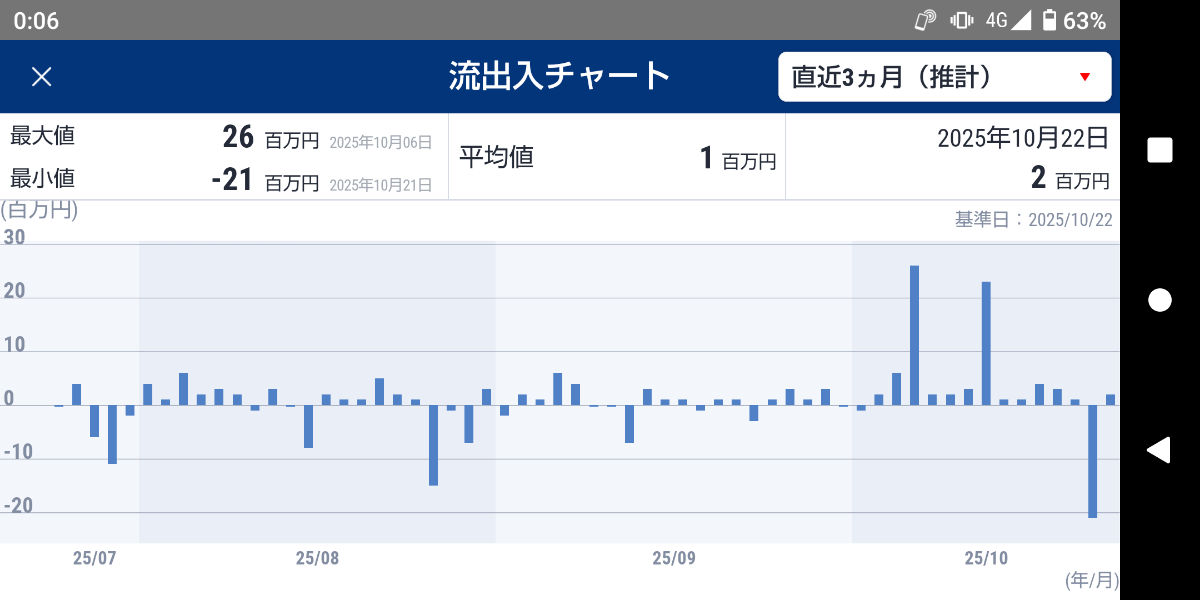Select the 25/07 axis label
Screen dimensions: 1200x600
pyautogui.click(x=96, y=560)
